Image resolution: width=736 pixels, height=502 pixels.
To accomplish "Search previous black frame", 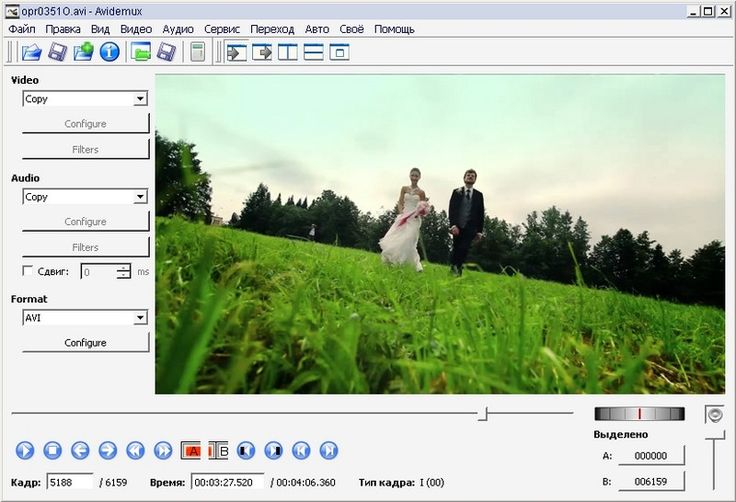I will [x=246, y=450].
